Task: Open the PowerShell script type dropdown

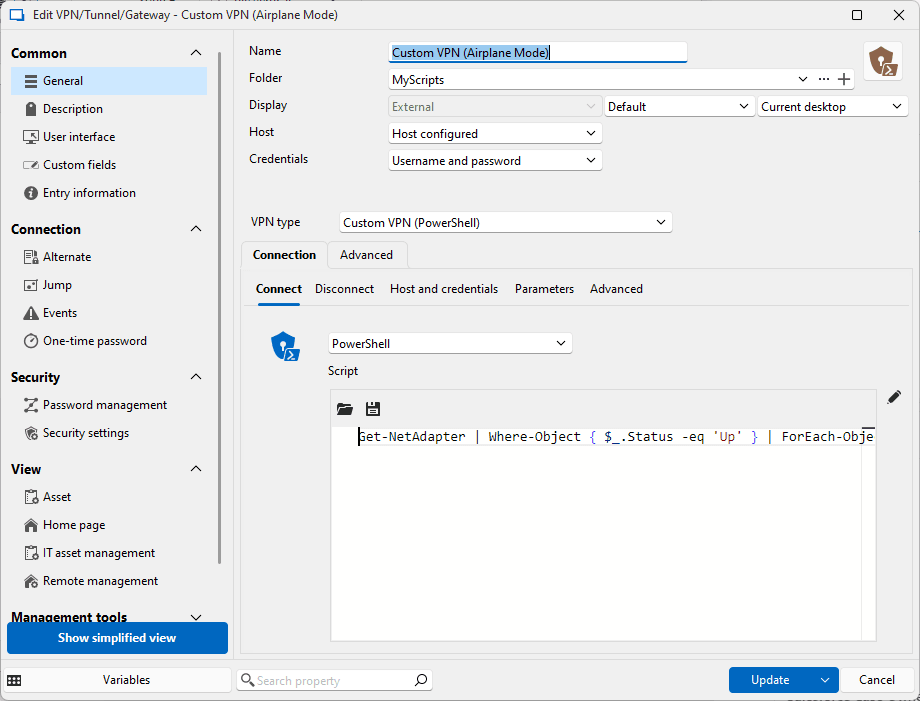Action: [450, 344]
